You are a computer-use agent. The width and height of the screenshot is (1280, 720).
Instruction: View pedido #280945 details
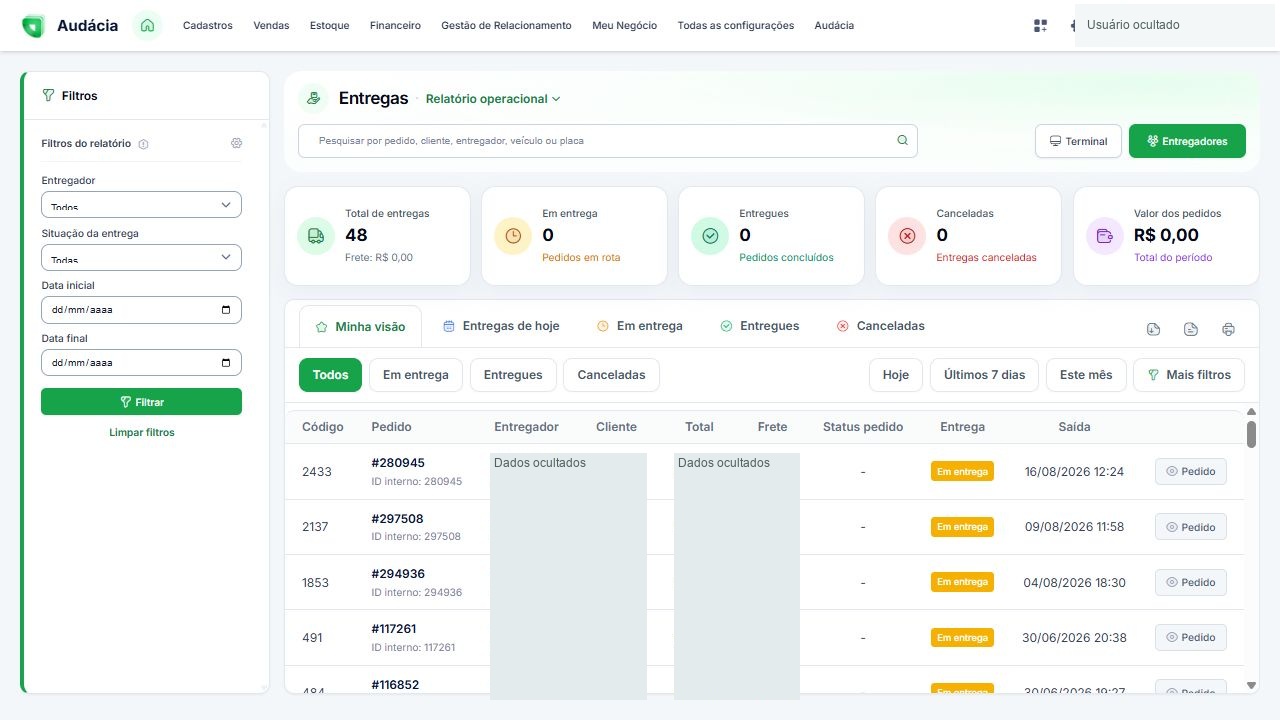click(1190, 472)
